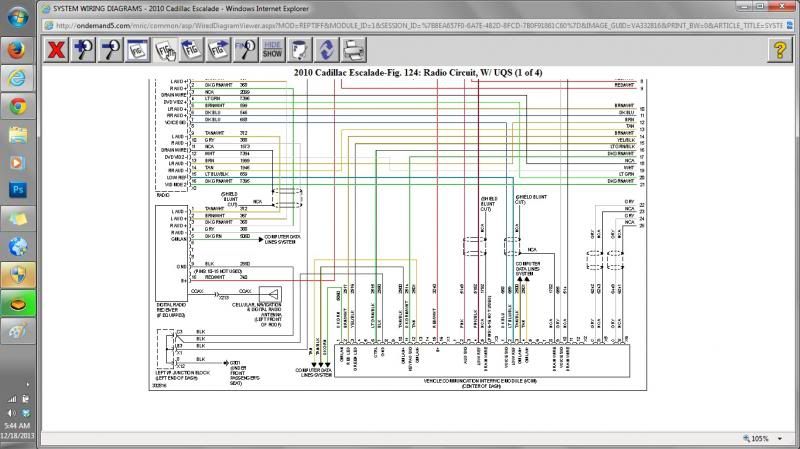This screenshot has width=800, height=449.
Task: Open the security shield app in the taskbar
Action: [17, 276]
